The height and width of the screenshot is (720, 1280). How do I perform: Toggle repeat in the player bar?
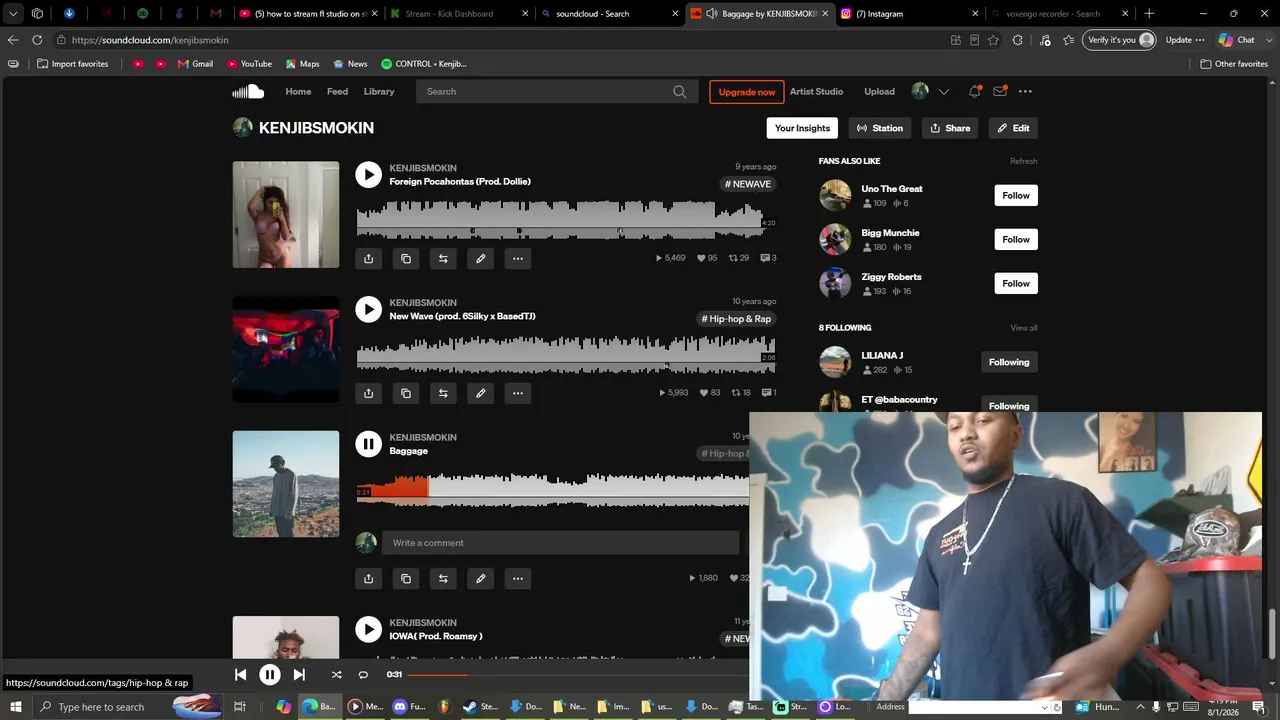(x=363, y=675)
